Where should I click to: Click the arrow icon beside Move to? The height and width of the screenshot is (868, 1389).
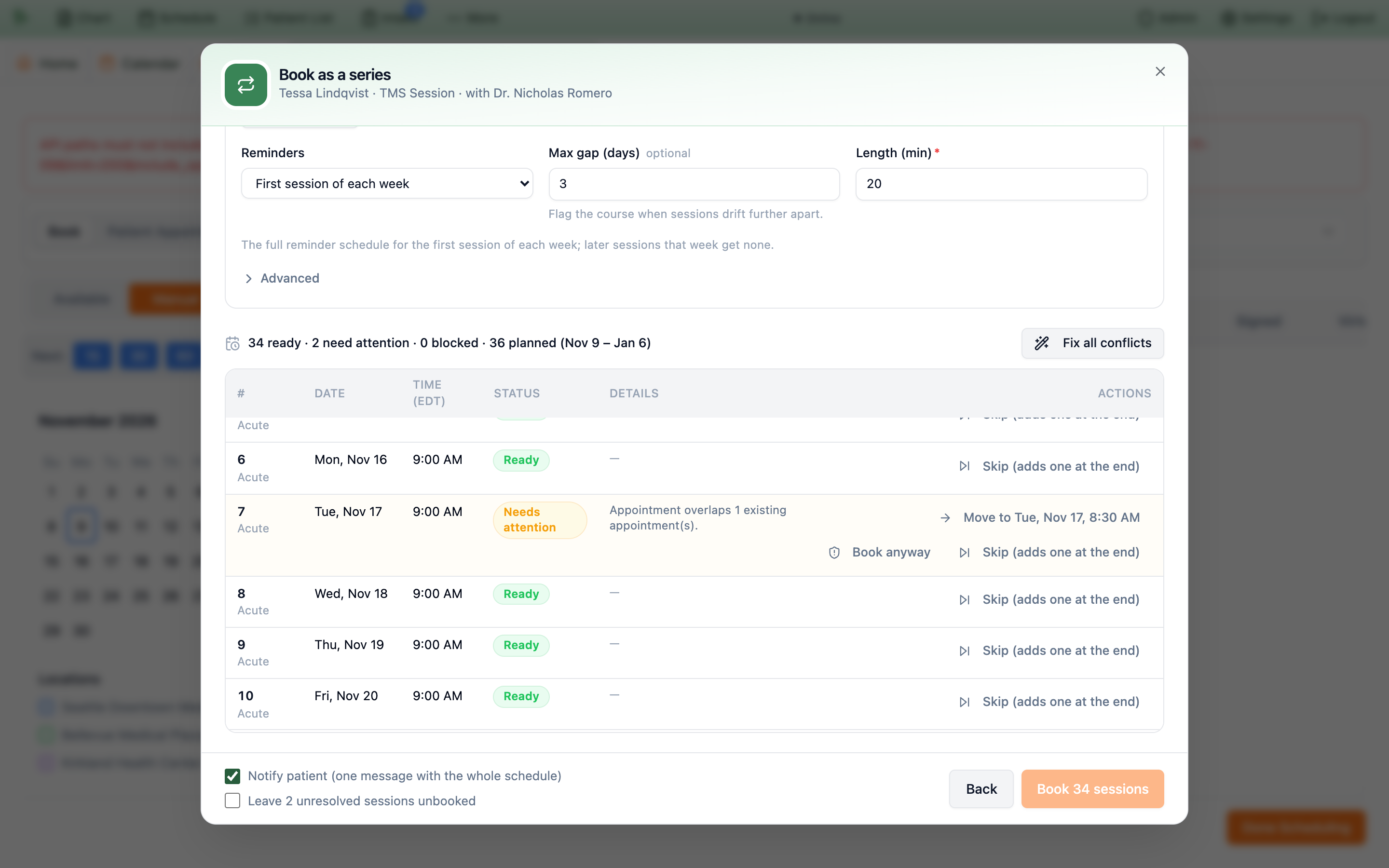pyautogui.click(x=945, y=518)
